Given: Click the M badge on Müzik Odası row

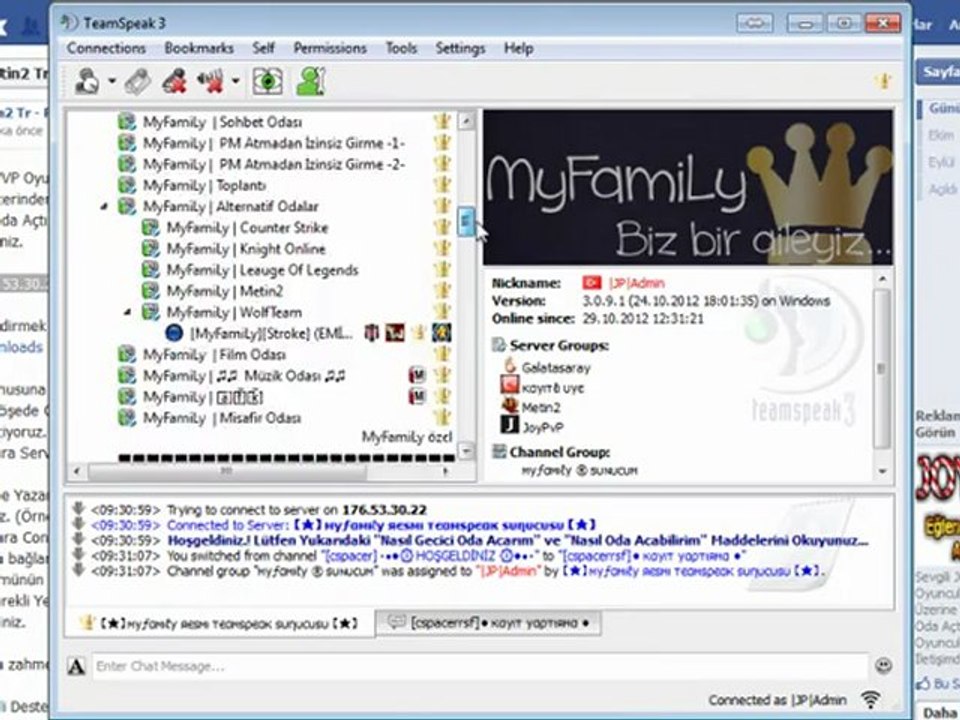Looking at the screenshot, I should [417, 375].
